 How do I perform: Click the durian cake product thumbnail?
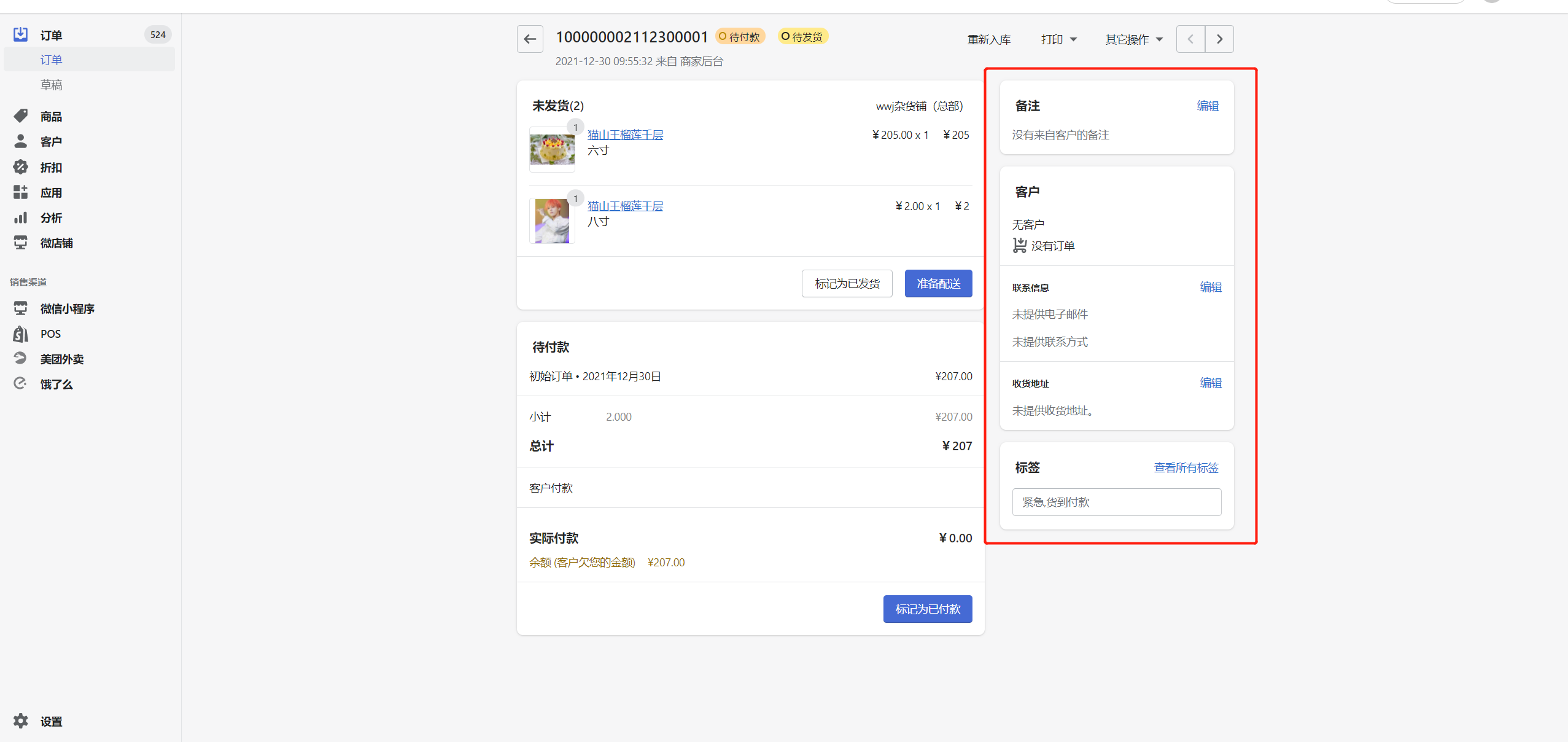point(552,149)
